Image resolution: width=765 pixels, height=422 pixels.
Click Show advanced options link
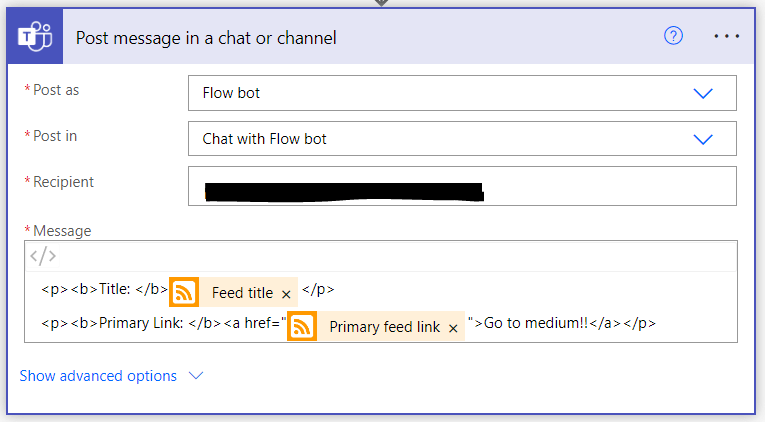(x=98, y=376)
